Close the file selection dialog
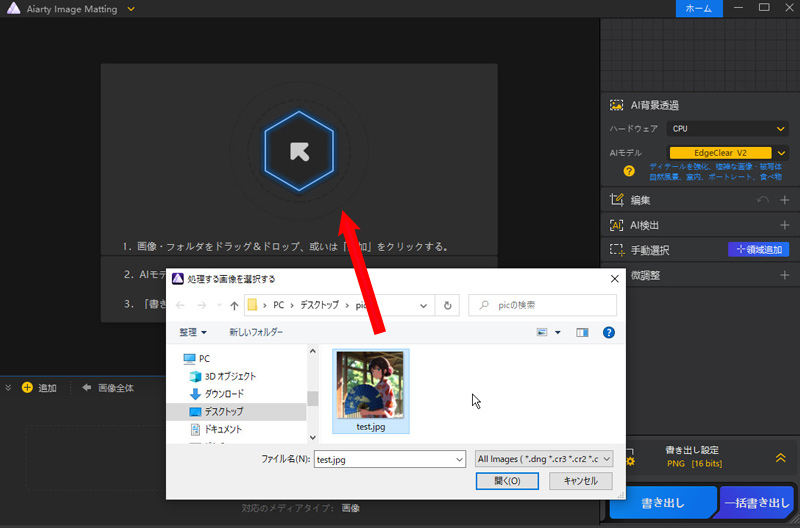This screenshot has height=528, width=800. click(x=614, y=279)
